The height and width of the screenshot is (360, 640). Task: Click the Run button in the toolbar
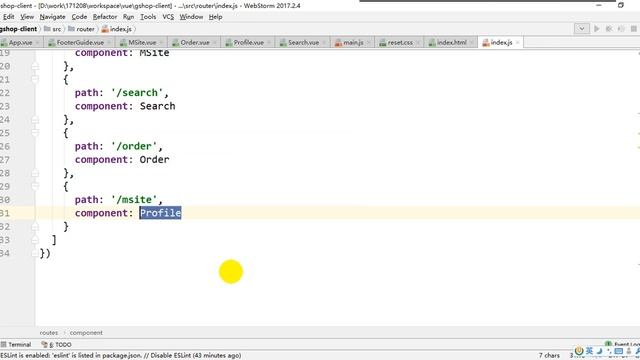tap(597, 29)
